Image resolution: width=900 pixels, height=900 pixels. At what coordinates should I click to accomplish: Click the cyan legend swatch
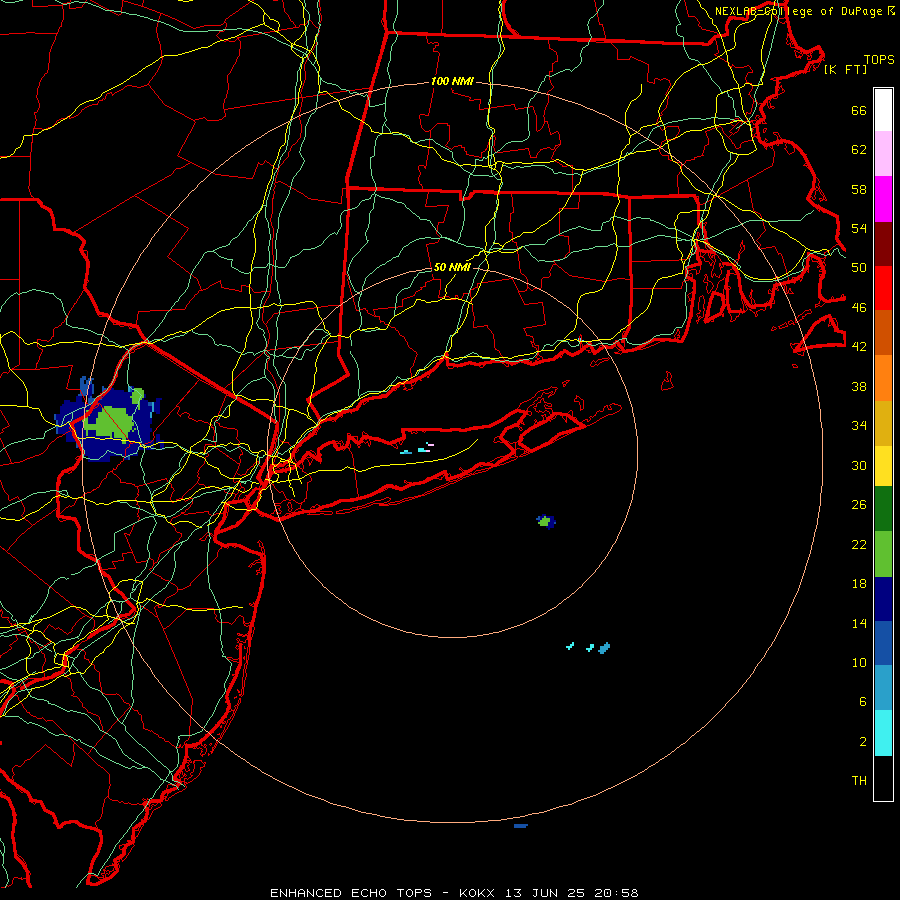click(883, 733)
